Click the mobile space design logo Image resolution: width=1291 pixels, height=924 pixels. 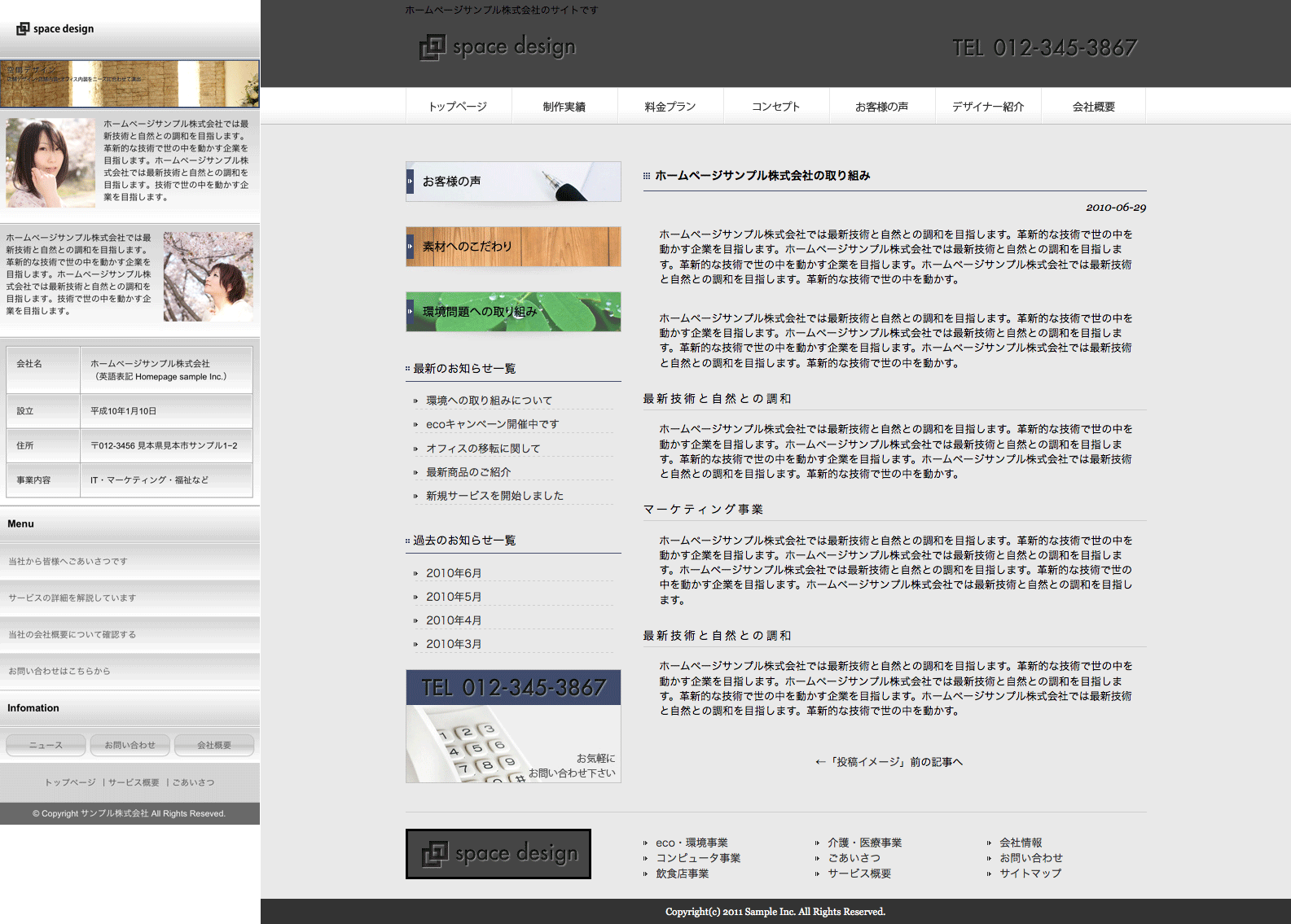point(55,28)
